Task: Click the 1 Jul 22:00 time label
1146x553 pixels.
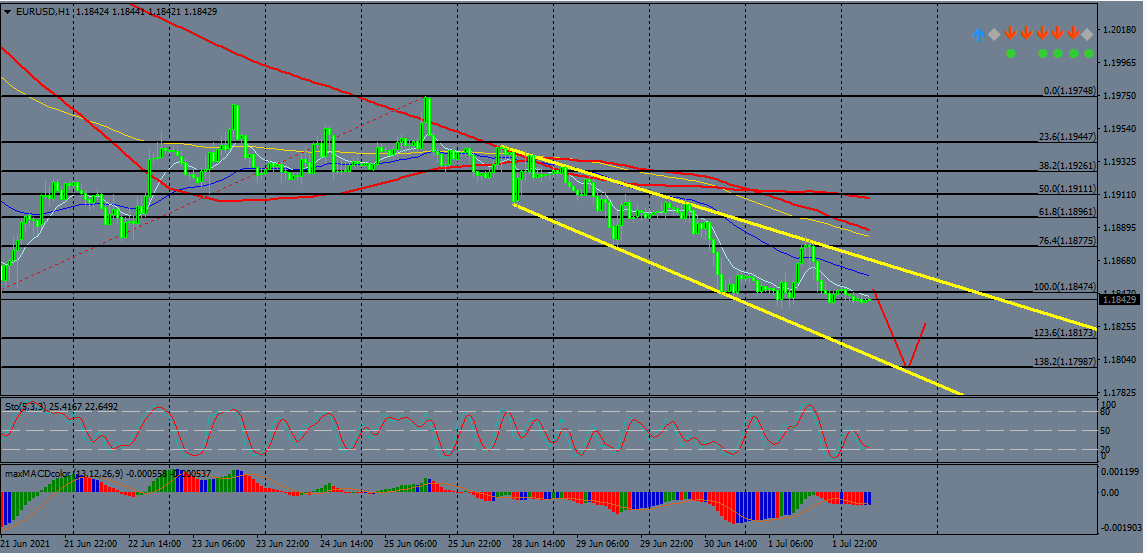Action: [855, 544]
